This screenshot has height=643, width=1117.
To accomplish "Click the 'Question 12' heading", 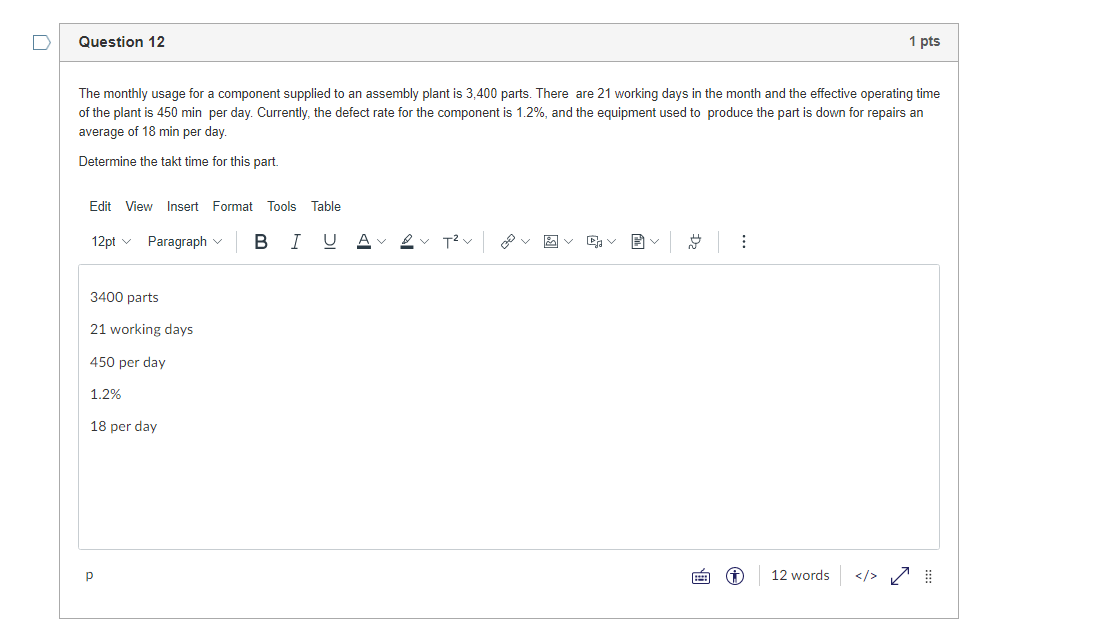I will coord(122,42).
